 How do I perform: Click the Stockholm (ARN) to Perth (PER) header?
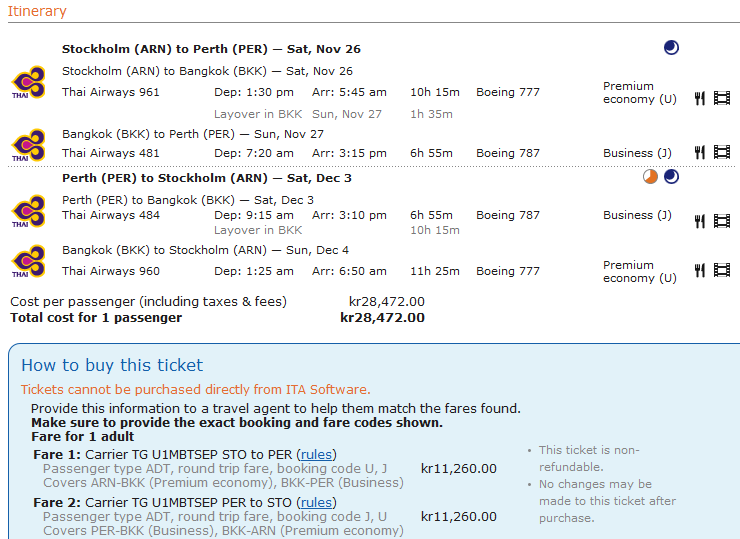(x=211, y=48)
